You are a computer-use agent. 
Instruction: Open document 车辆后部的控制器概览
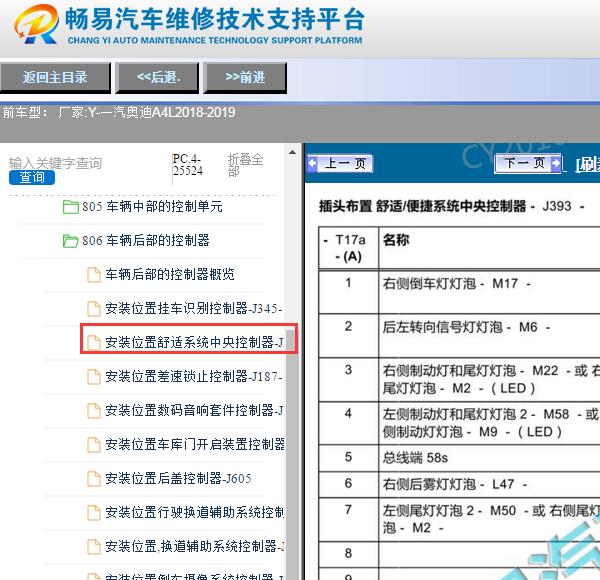[170, 274]
